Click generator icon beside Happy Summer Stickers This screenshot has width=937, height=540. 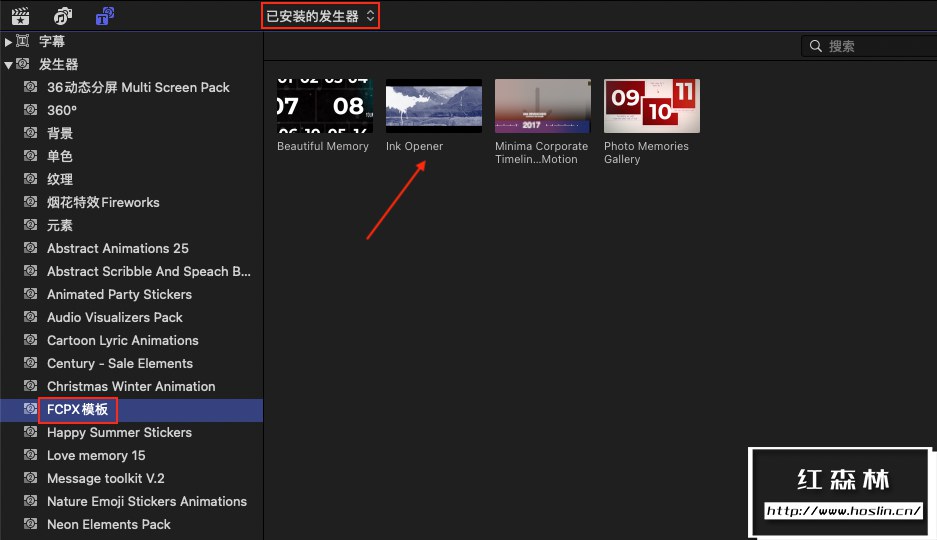30,431
